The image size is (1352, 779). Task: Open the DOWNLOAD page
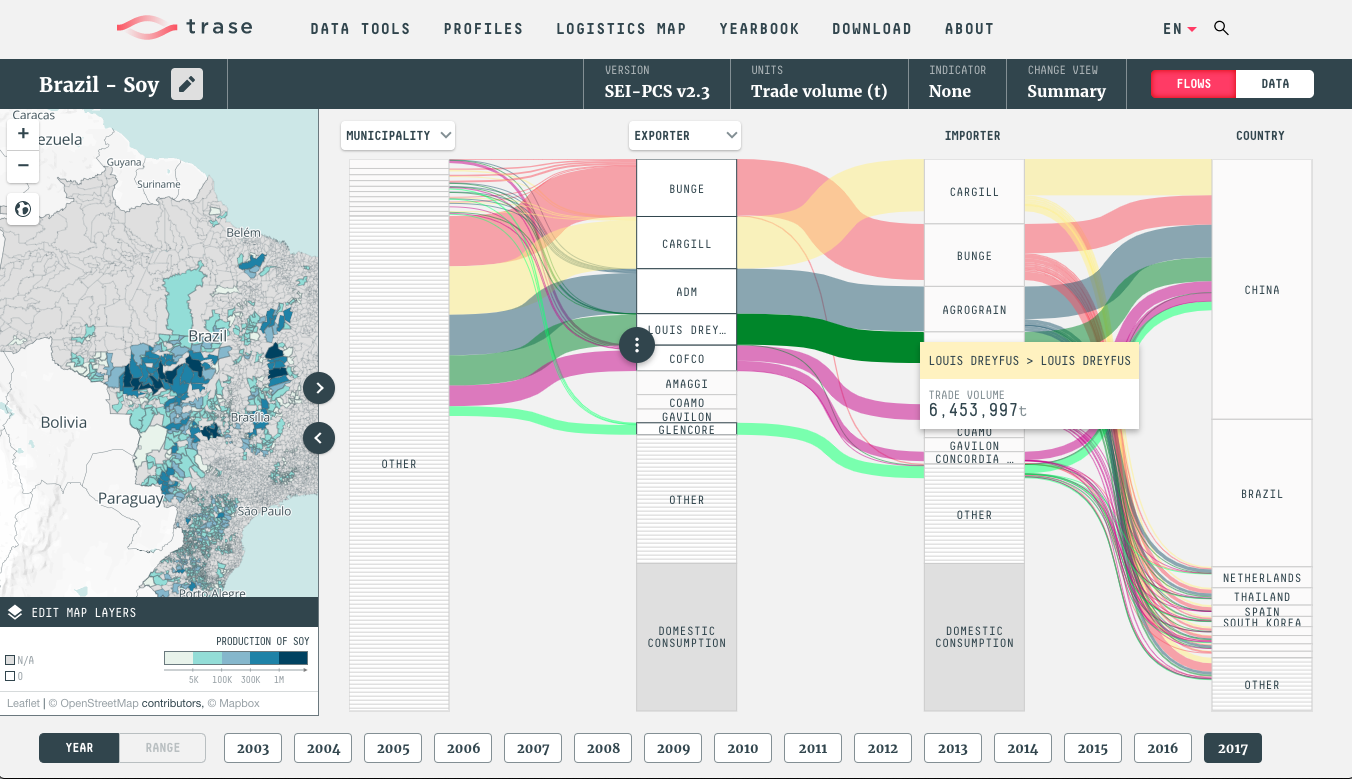pos(872,29)
